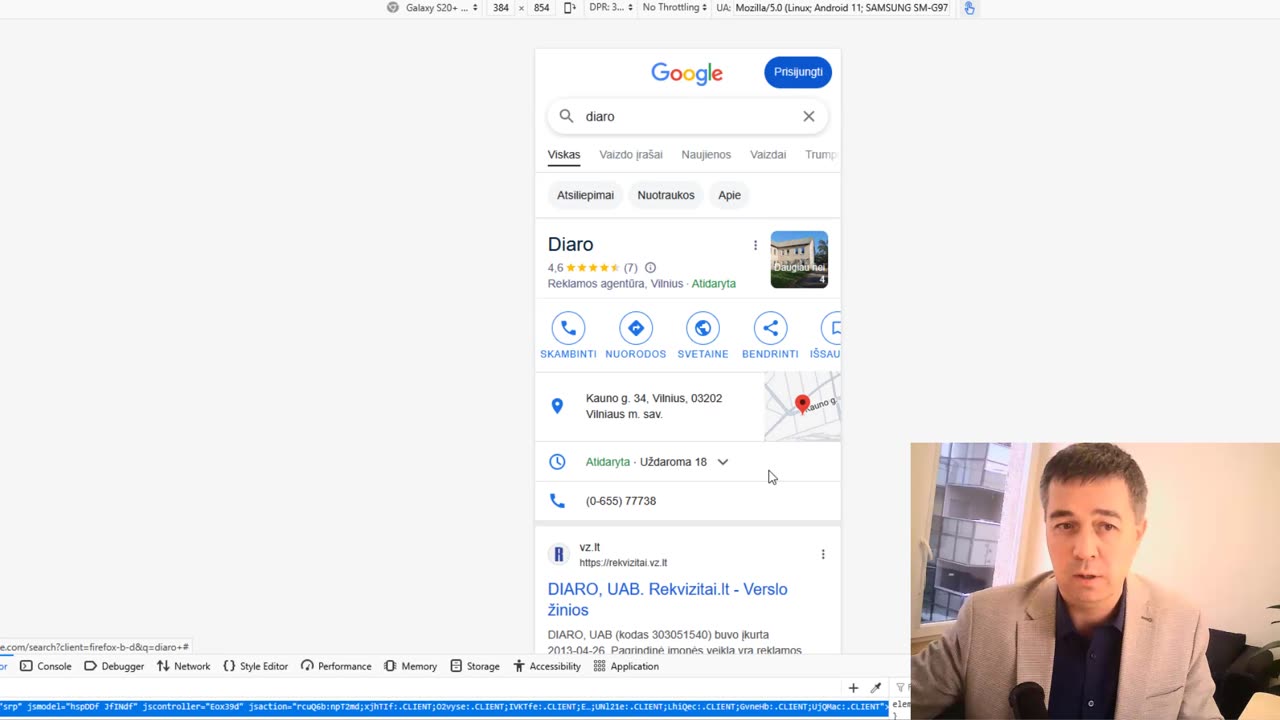Screen dimensions: 1280x720
Task: Switch to the Vaizdai tab
Action: (768, 155)
